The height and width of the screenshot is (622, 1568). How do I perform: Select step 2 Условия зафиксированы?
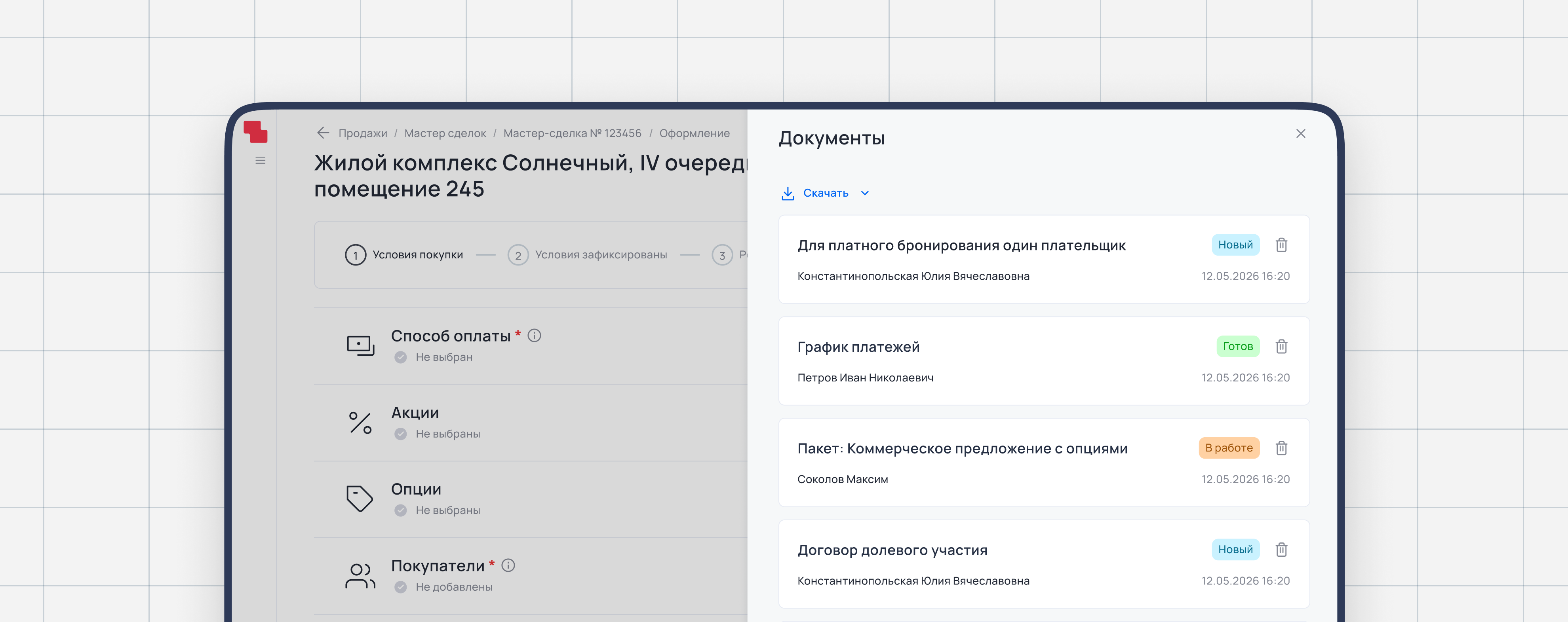point(587,255)
